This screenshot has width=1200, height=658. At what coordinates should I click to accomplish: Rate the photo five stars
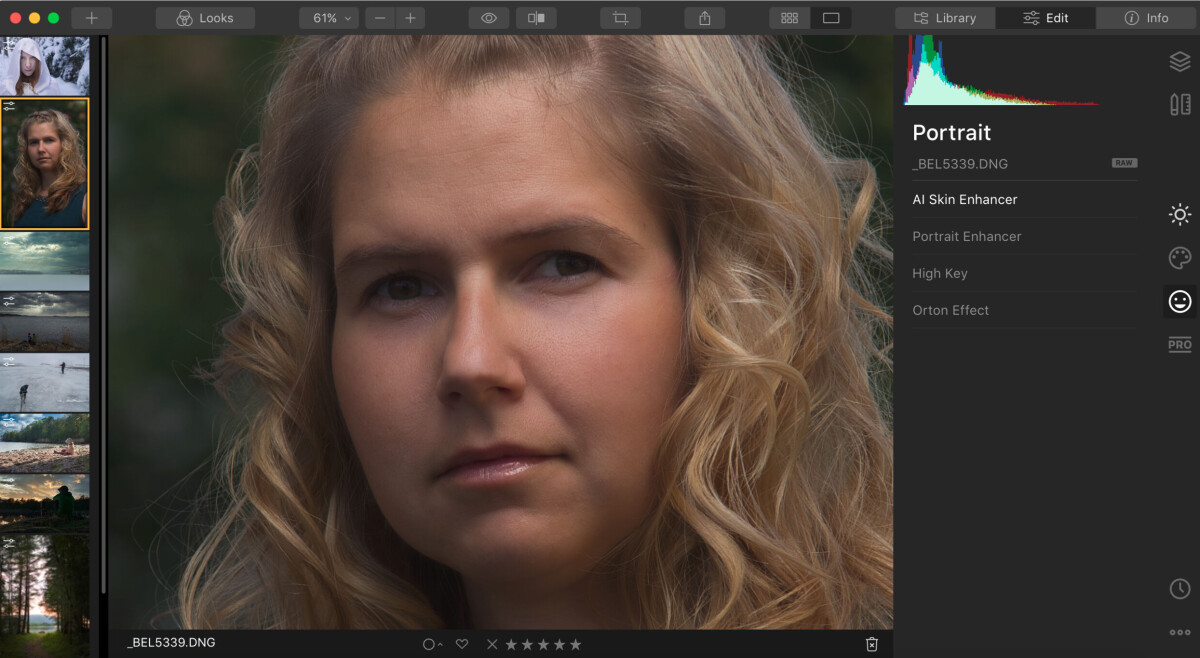click(575, 644)
